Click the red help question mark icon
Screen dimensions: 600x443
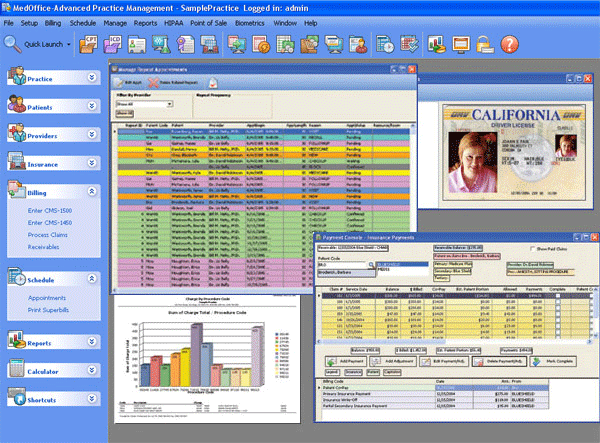point(510,44)
